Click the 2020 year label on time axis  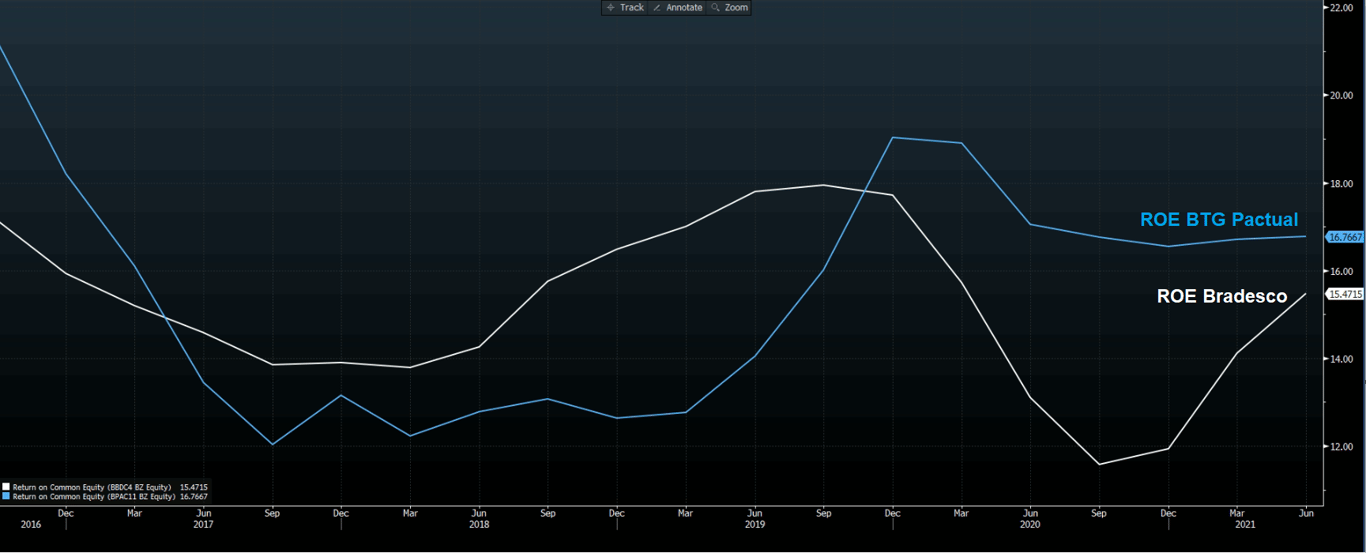[1030, 524]
